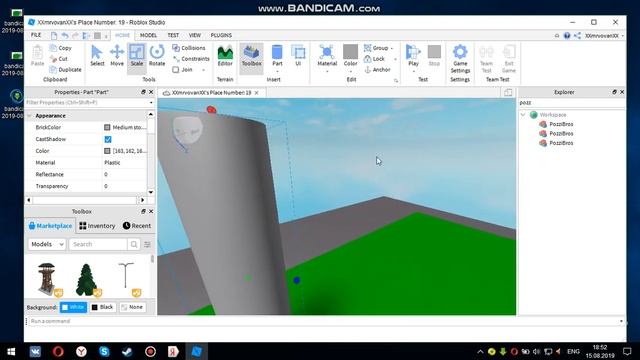Open the Color dropdown arrow
Image resolution: width=640 pixels, height=360 pixels.
(350, 71)
